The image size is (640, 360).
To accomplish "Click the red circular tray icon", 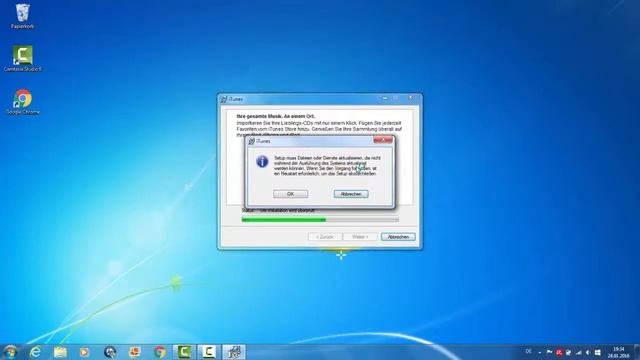I will click(559, 352).
